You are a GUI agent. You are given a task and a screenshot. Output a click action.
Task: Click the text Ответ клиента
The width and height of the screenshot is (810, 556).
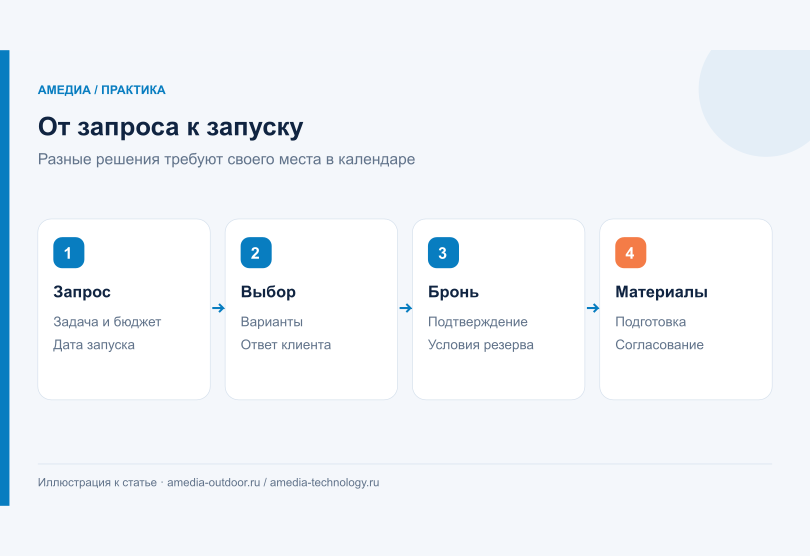pyautogui.click(x=286, y=345)
